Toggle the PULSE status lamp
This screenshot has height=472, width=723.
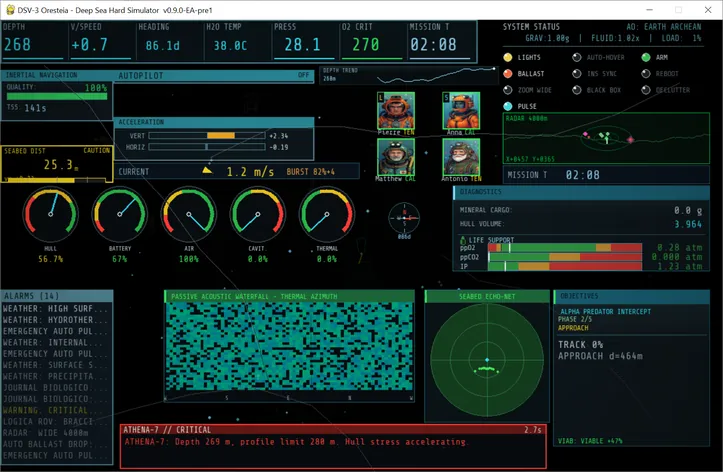(x=508, y=106)
